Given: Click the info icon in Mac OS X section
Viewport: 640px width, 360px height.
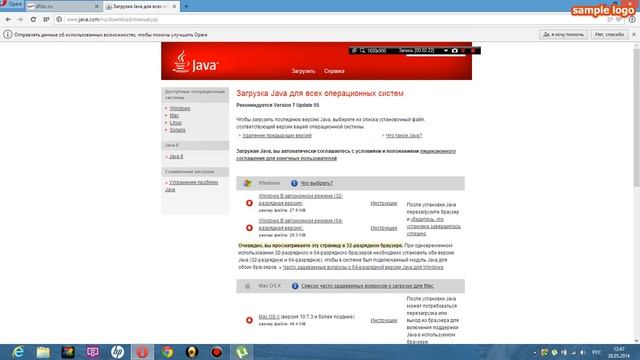Looking at the screenshot, I should 295,286.
